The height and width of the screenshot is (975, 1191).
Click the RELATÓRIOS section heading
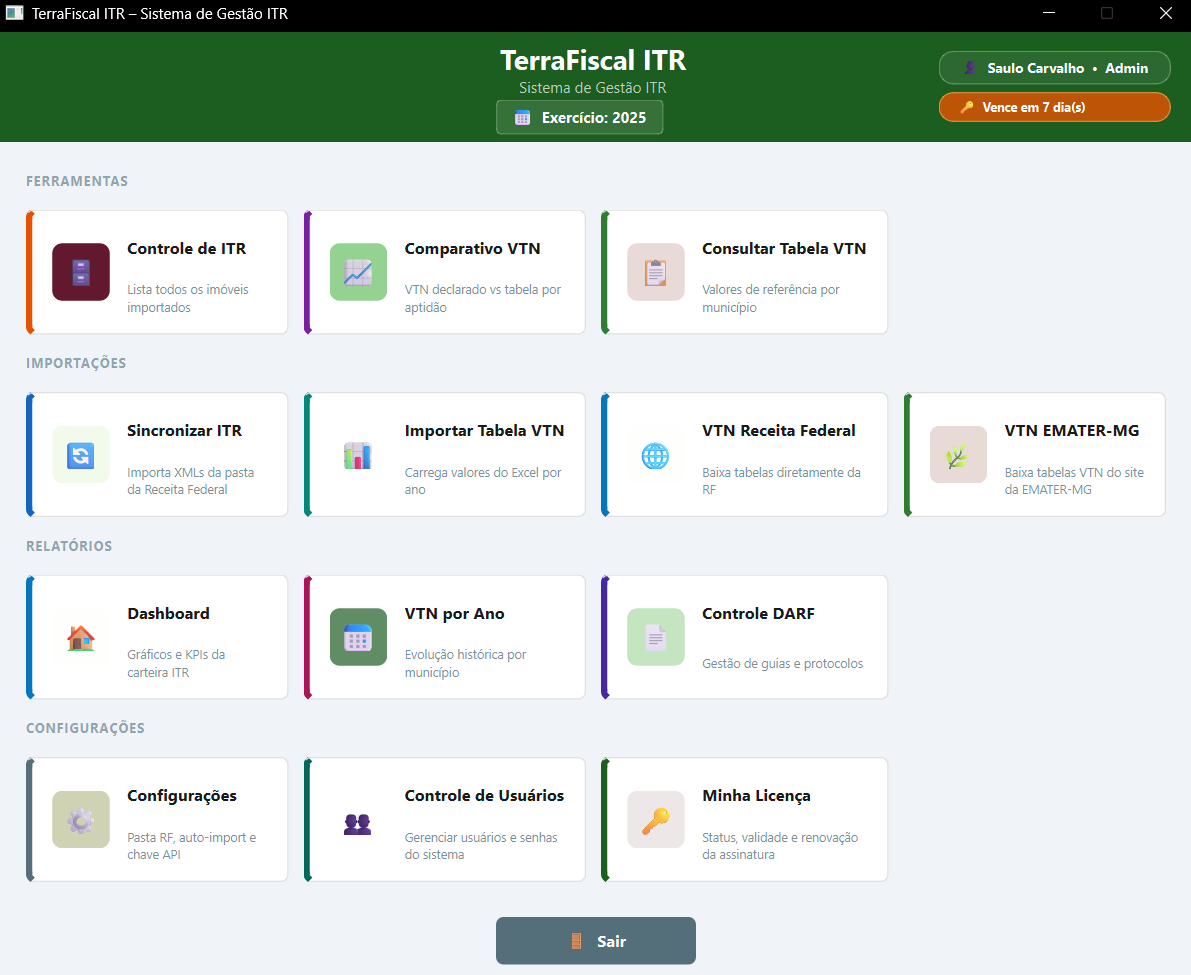click(x=69, y=546)
